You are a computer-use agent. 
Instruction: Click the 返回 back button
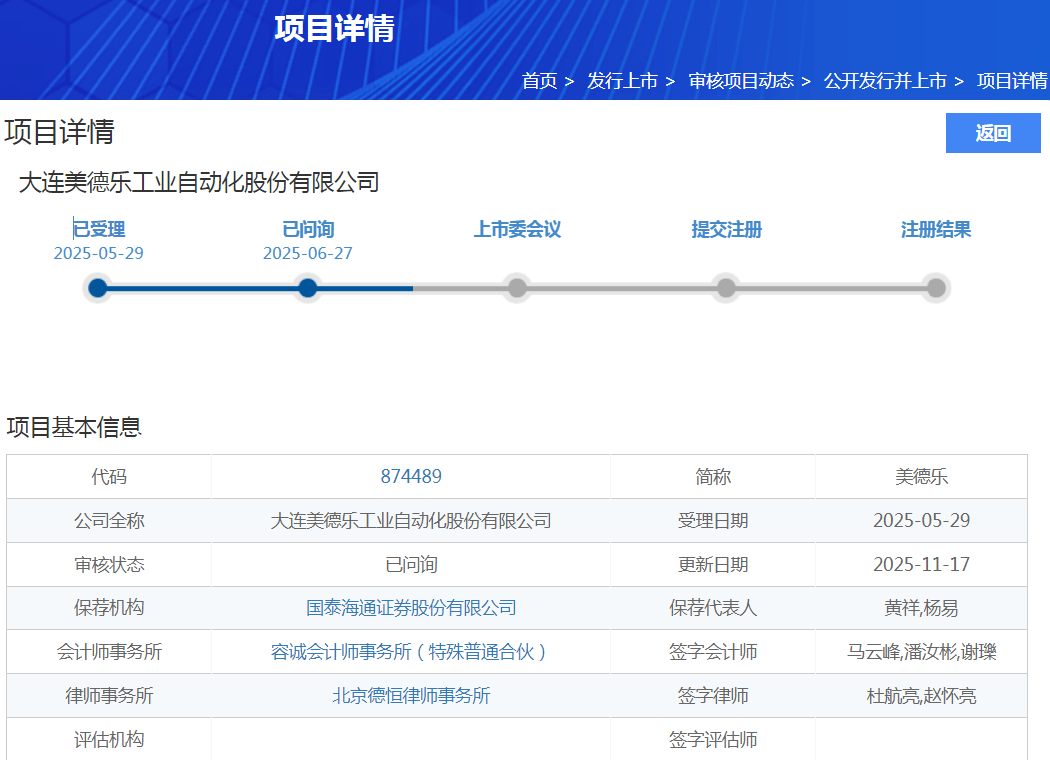992,133
